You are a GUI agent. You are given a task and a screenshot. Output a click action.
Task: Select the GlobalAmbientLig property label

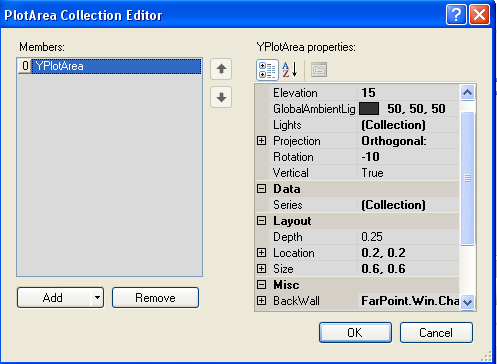pyautogui.click(x=314, y=109)
